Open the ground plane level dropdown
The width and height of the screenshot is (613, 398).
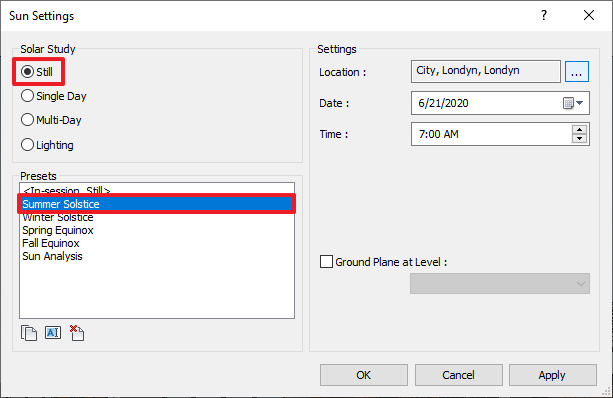point(500,283)
